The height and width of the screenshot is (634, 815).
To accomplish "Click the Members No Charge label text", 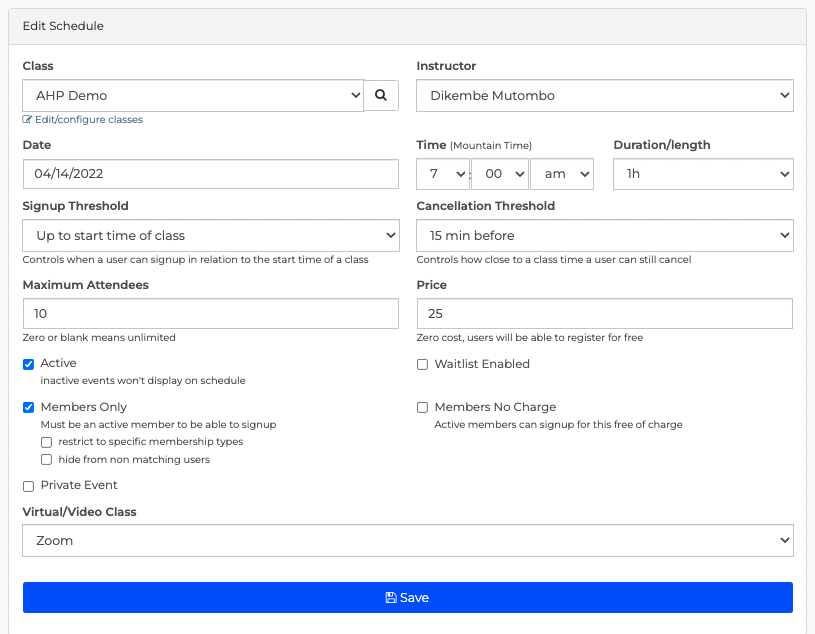I will click(x=495, y=407).
